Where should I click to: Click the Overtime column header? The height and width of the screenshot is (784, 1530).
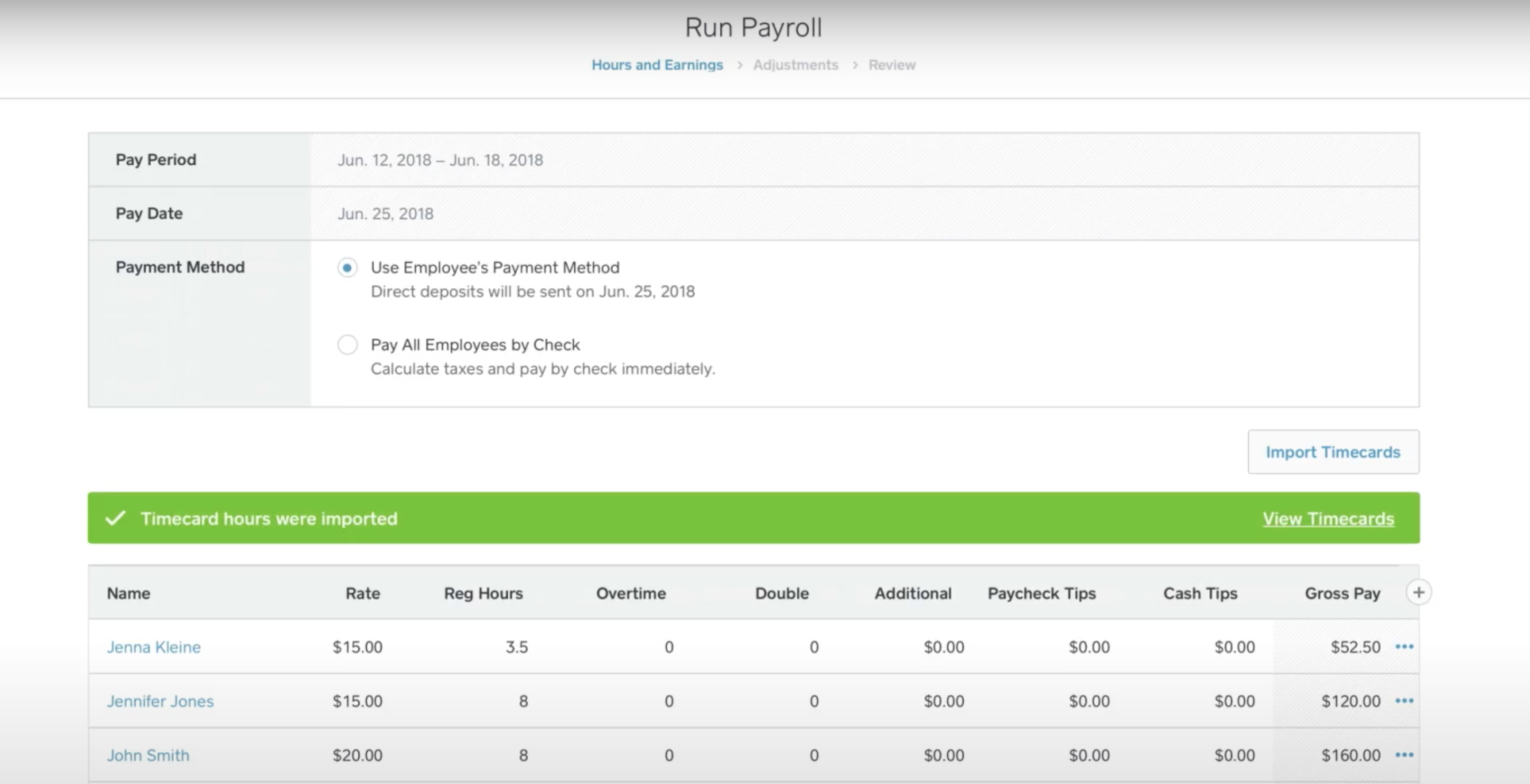(631, 593)
